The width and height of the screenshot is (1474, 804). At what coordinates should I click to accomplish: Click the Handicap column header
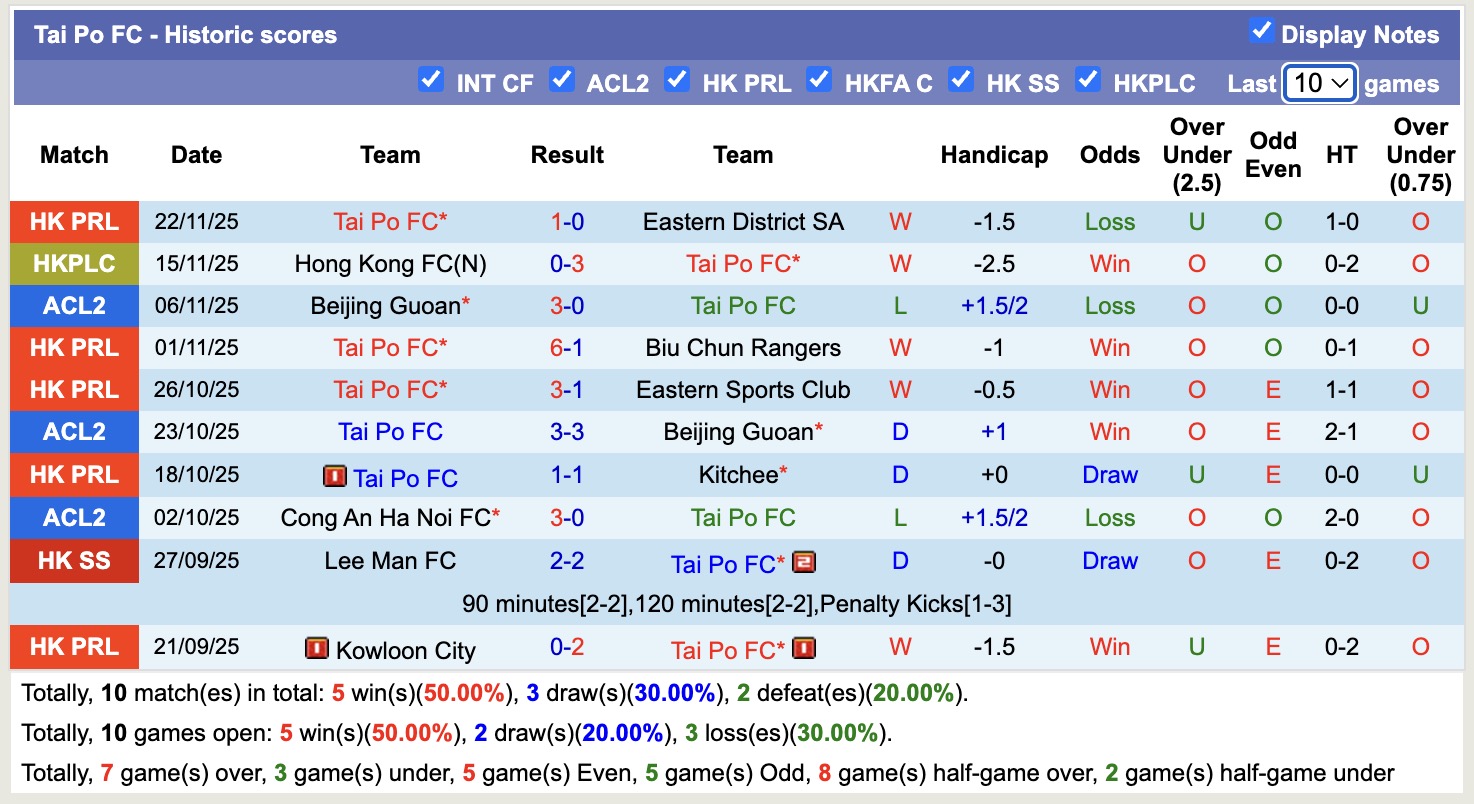993,155
